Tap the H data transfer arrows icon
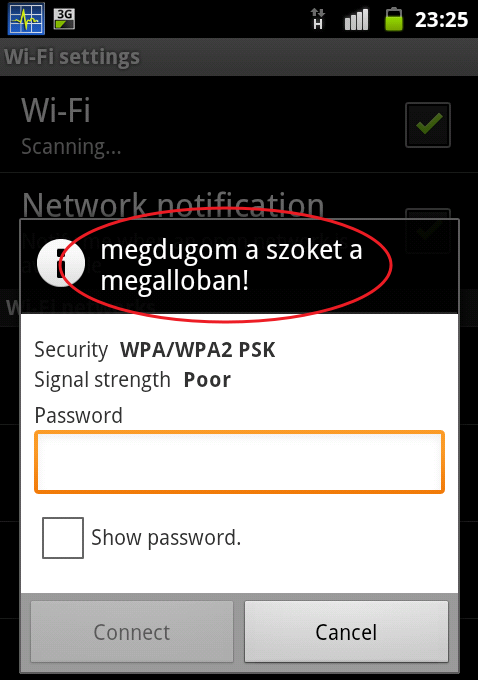The height and width of the screenshot is (680, 478). [318, 20]
